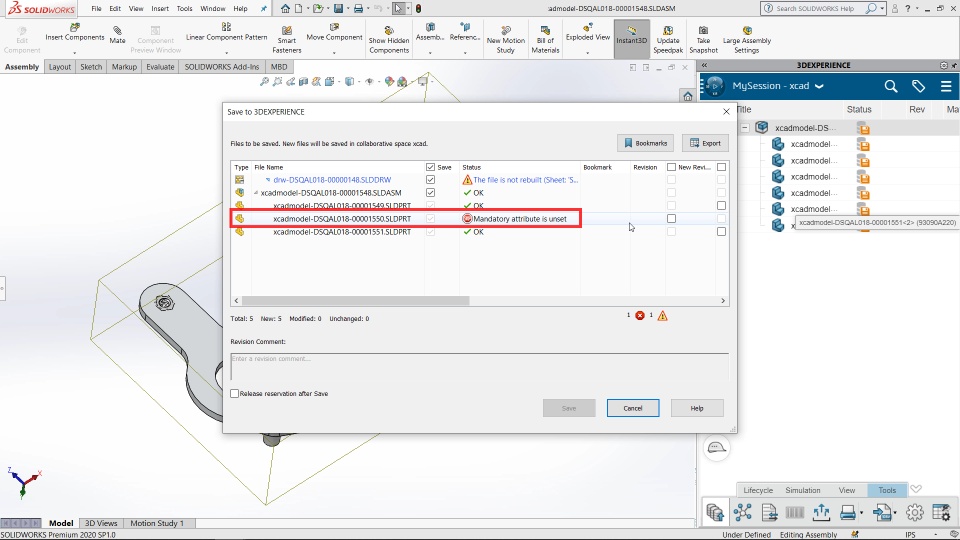The width and height of the screenshot is (960, 540).
Task: Click the Save button in dialog
Action: pos(569,408)
